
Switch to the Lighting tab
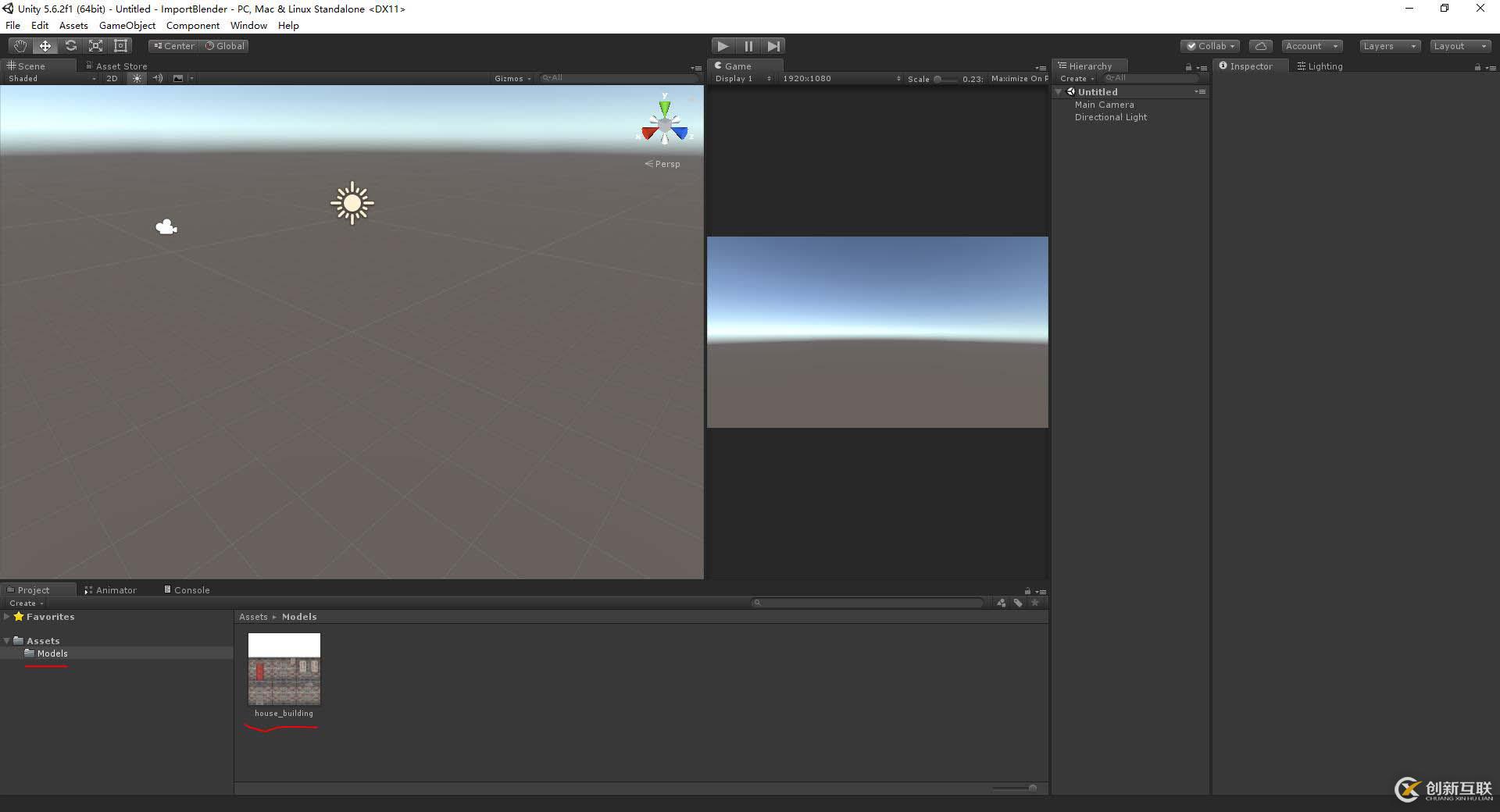[1320, 66]
